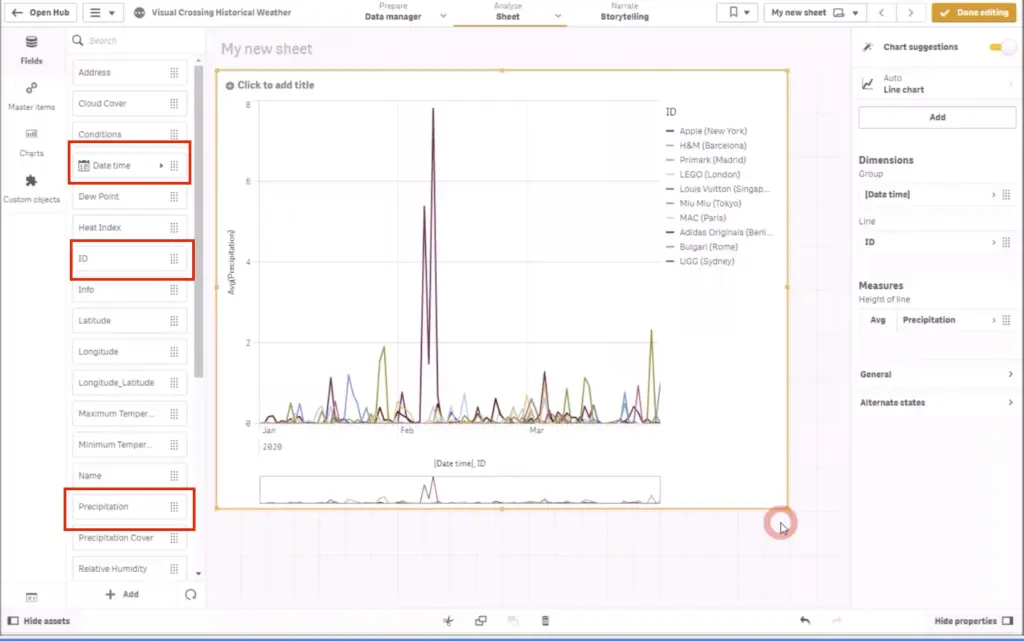This screenshot has height=641, width=1024.
Task: Click the undo arrow
Action: (x=805, y=621)
